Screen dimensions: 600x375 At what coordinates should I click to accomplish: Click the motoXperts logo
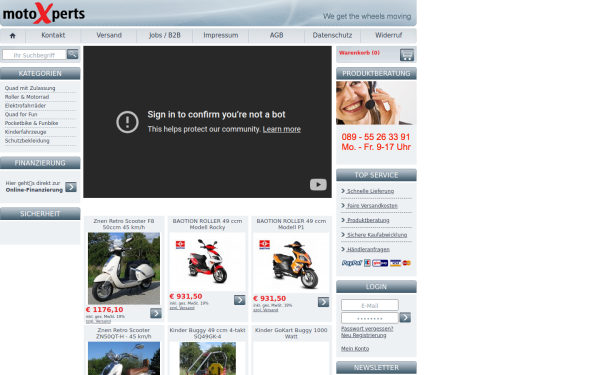click(44, 13)
